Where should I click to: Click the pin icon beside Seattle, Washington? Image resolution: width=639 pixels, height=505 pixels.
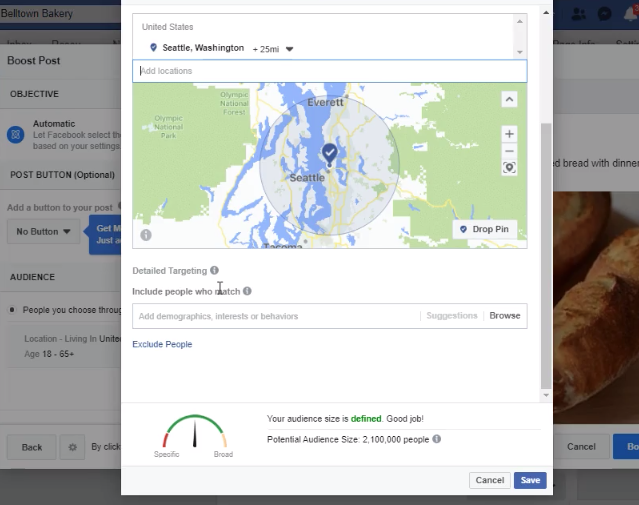153,48
